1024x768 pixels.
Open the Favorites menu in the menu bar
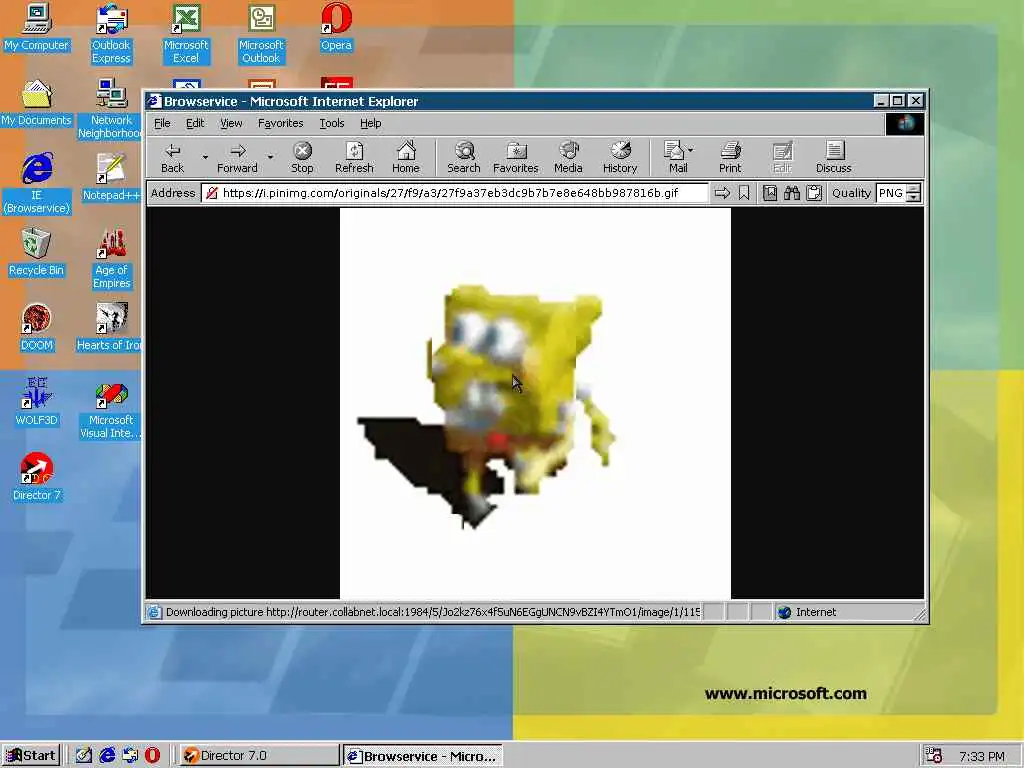click(280, 123)
